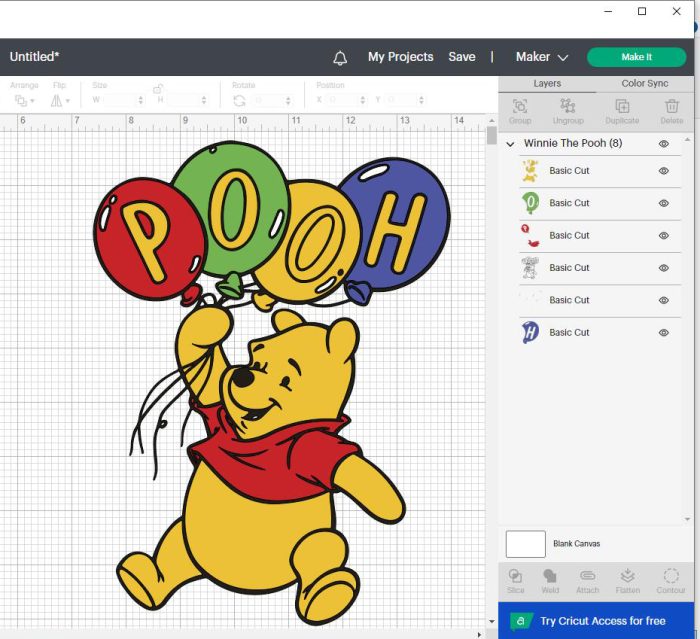Hide the Winnie The Pooh group
700x639 pixels.
coord(664,144)
